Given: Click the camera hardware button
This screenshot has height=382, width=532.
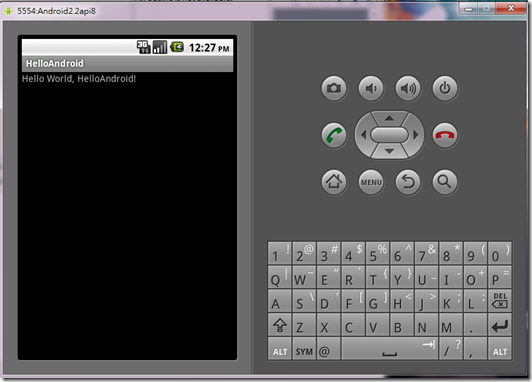Looking at the screenshot, I should coord(334,88).
